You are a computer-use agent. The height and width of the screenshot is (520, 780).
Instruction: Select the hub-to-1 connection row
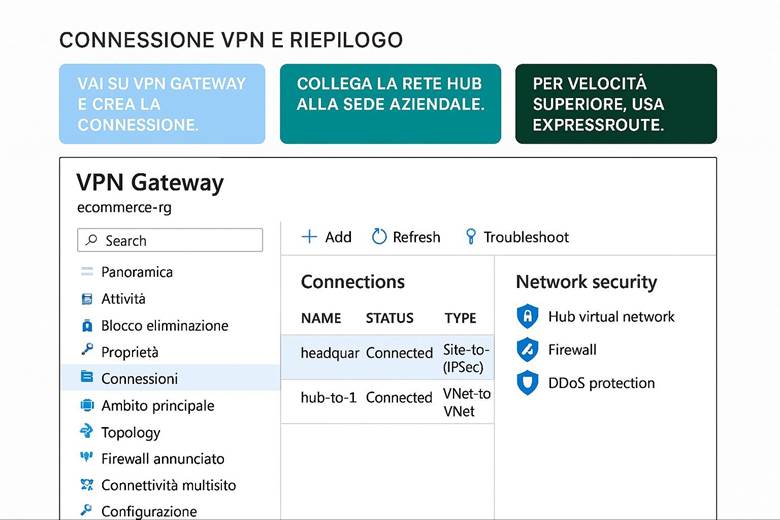(387, 401)
